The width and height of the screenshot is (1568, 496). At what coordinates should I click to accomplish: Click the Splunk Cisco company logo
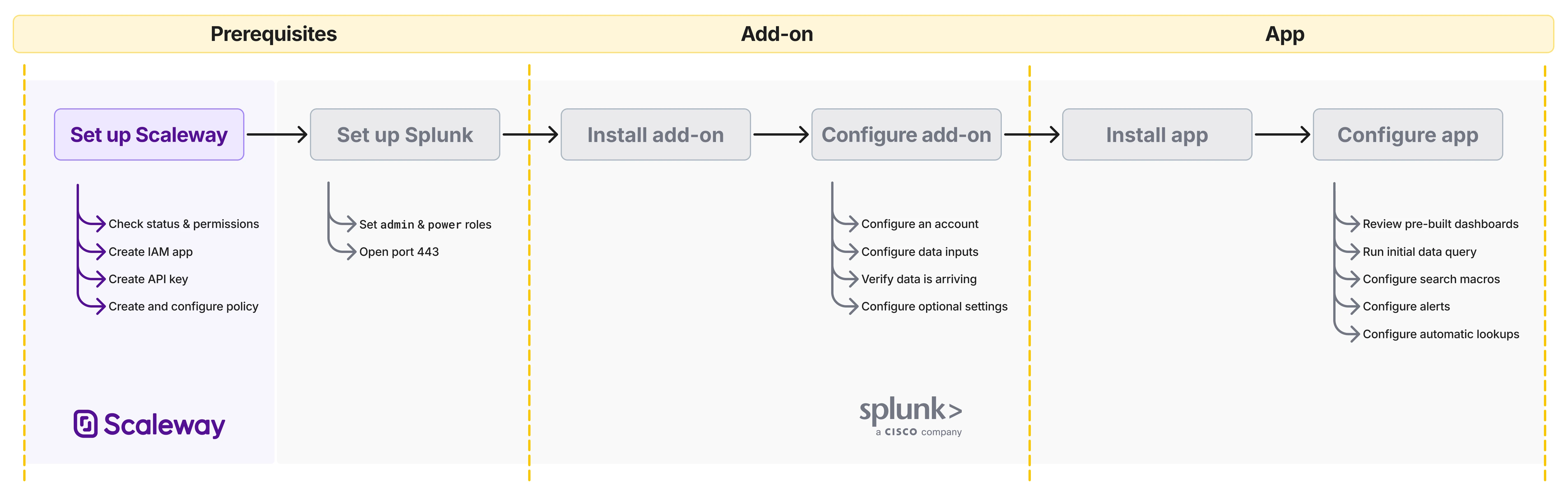click(x=911, y=416)
